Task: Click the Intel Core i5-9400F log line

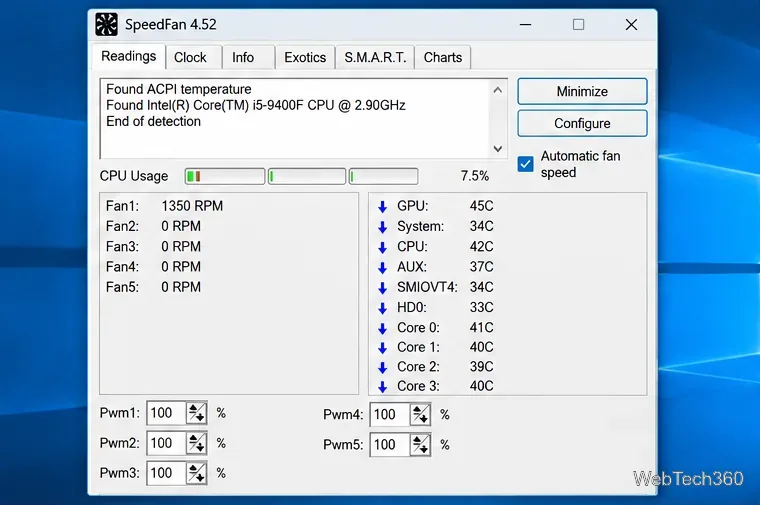Action: pos(256,105)
